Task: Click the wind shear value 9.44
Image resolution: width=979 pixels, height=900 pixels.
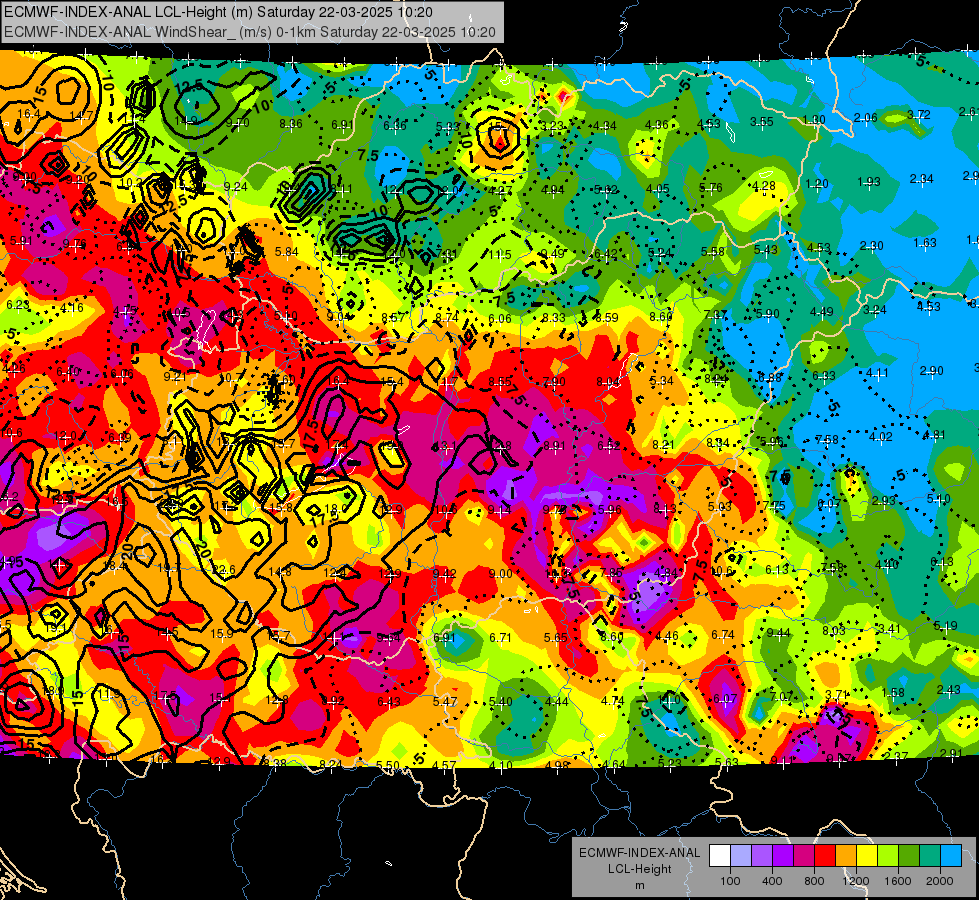Action: click(778, 633)
